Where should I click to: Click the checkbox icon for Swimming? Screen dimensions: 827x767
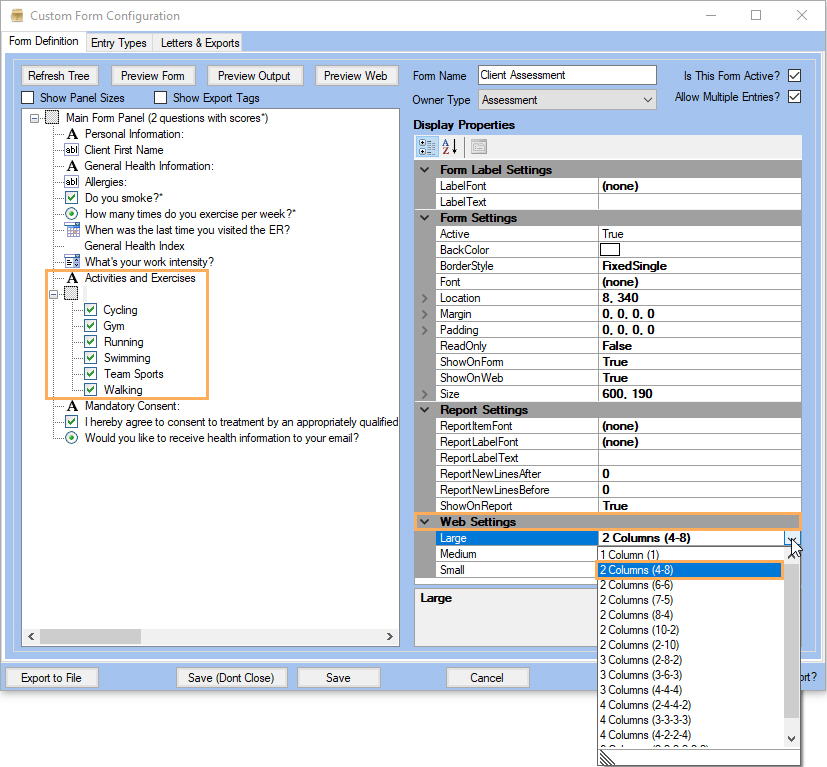point(91,358)
